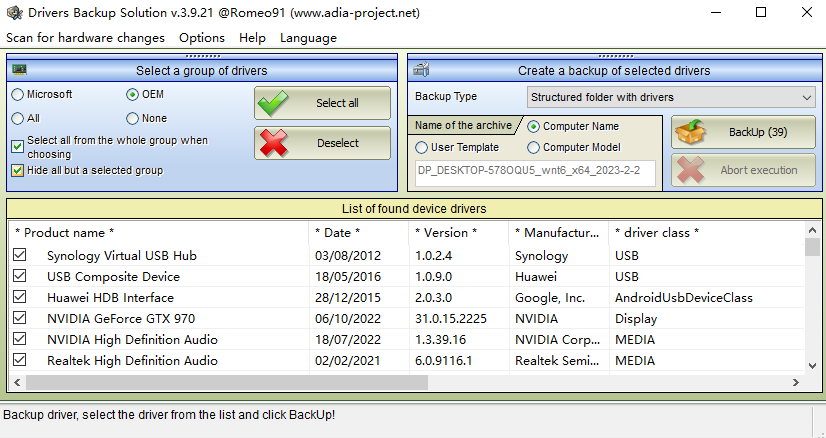Click Scan for hardware changes
The height and width of the screenshot is (438, 826).
85,38
